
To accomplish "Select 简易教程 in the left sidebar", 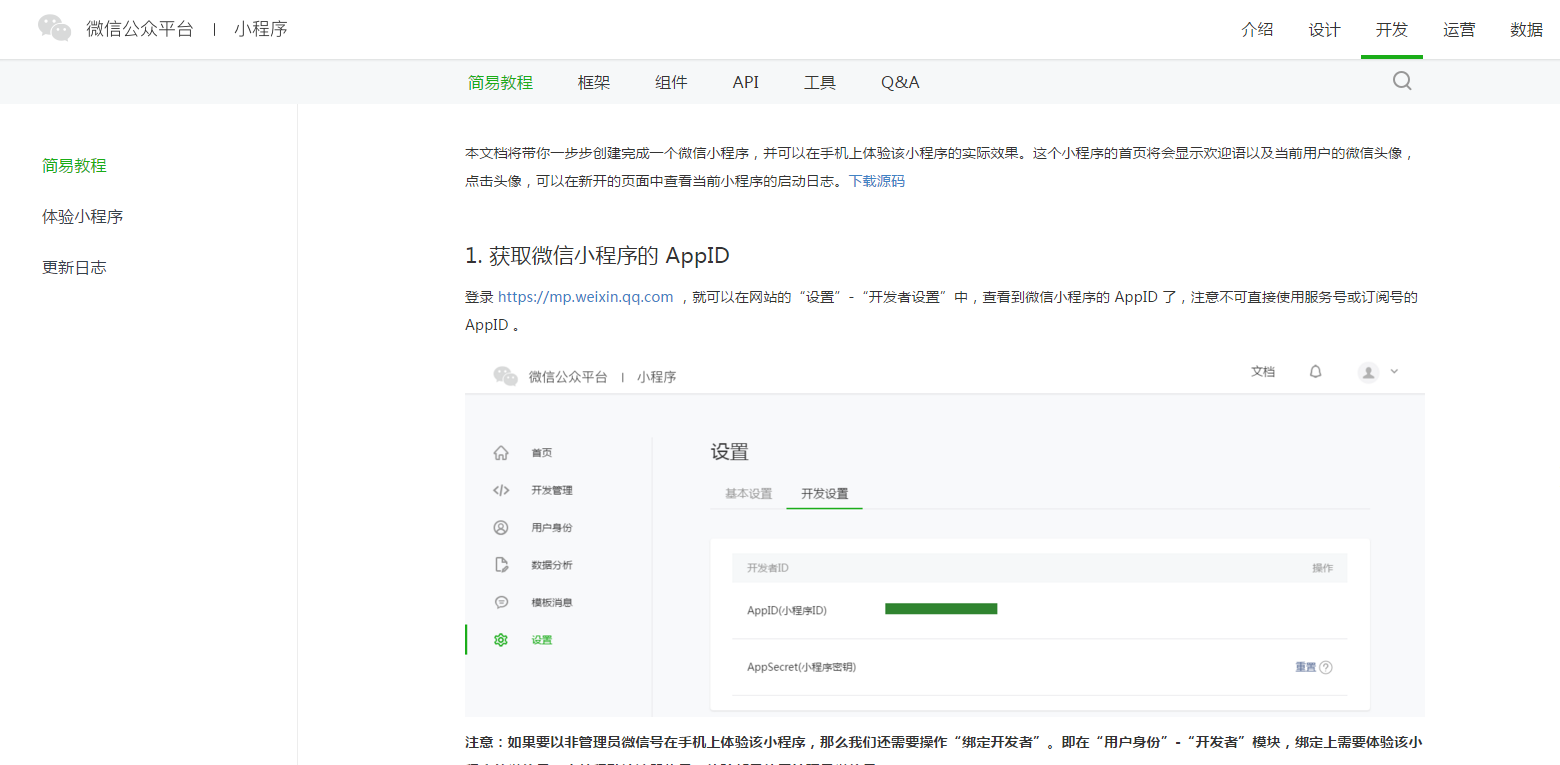I will (74, 166).
